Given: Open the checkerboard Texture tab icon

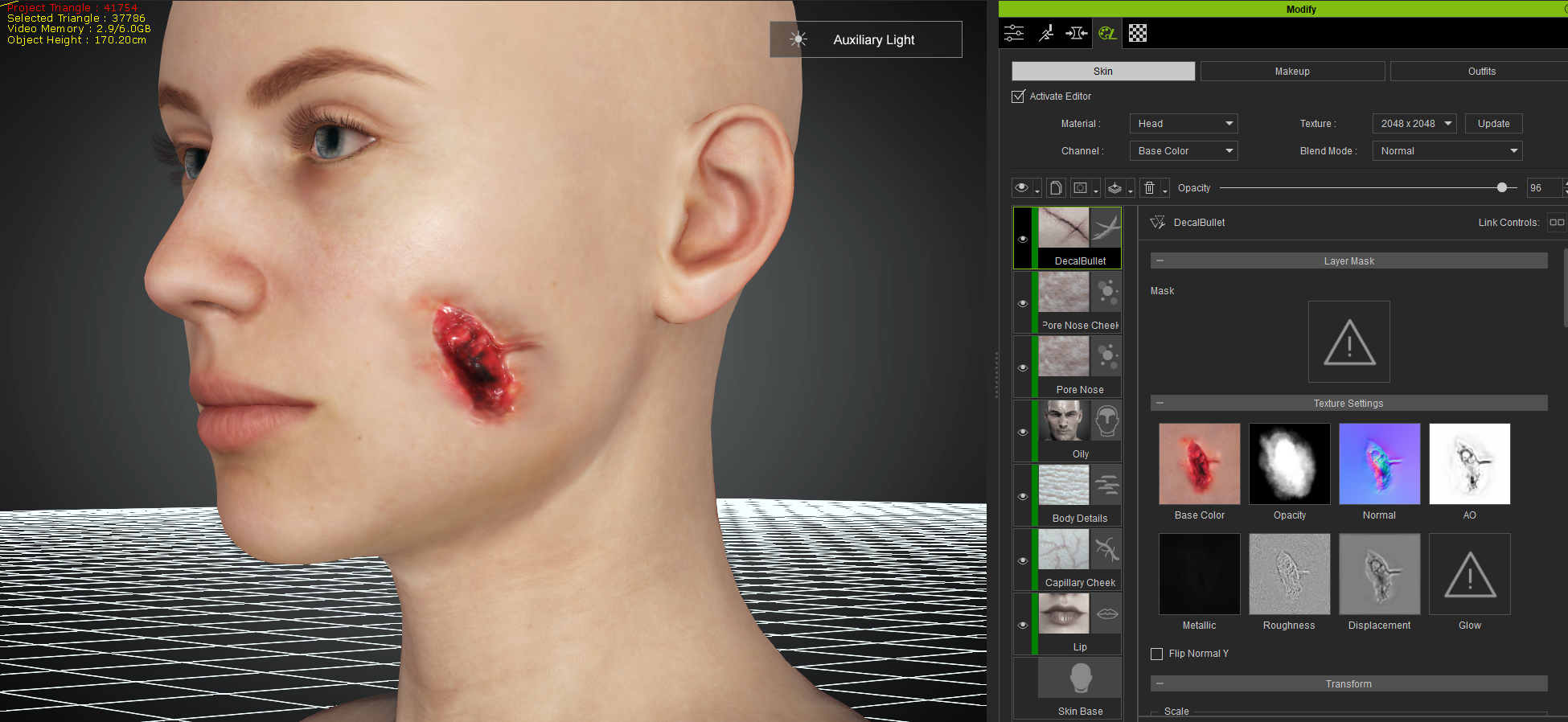Looking at the screenshot, I should tap(1138, 33).
